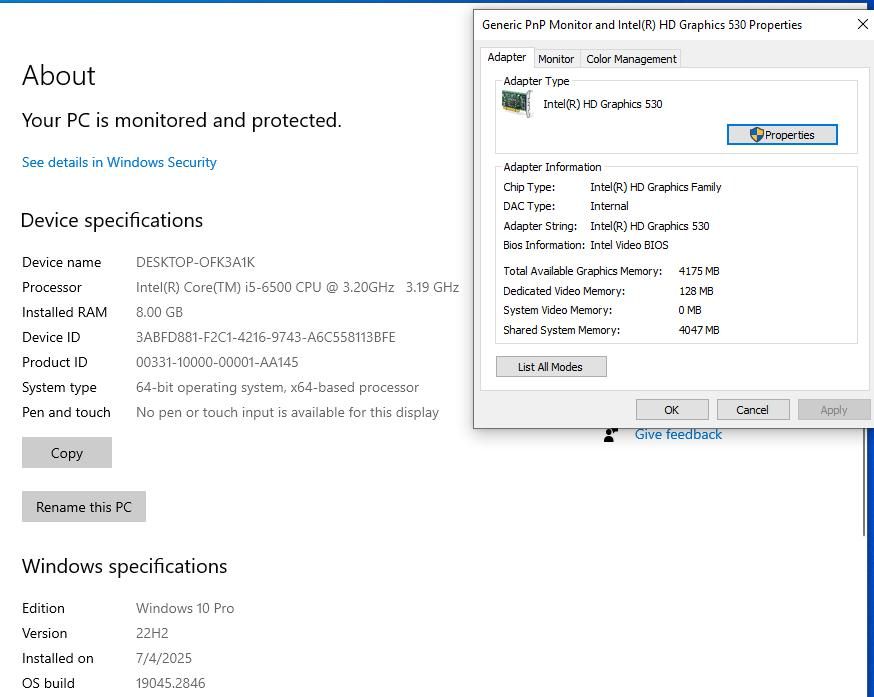Cancel the graphics properties dialog
Screen dimensions: 874x697
click(752, 410)
